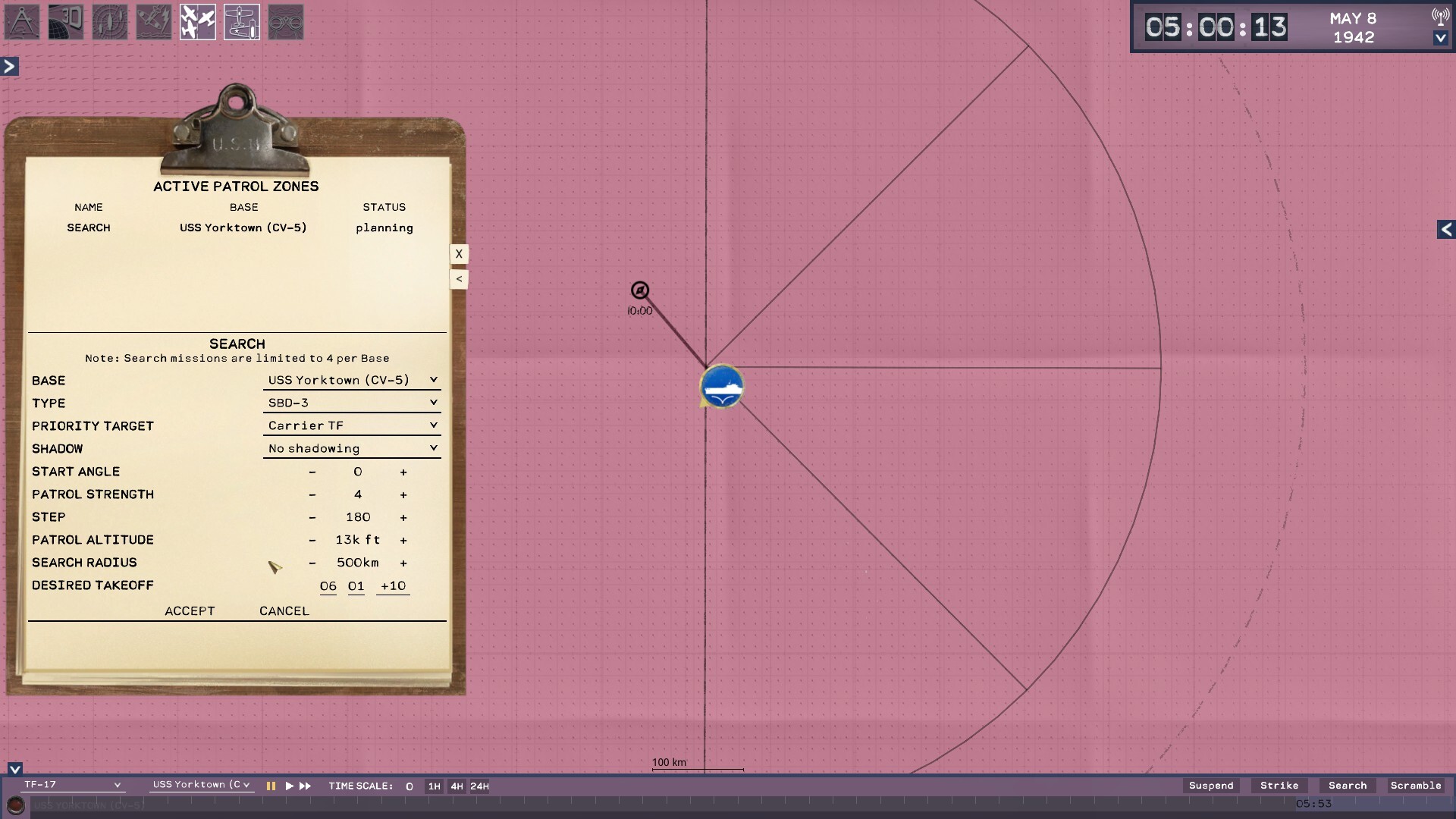This screenshot has height=819, width=1456.
Task: Fast forward the simulation
Action: (x=305, y=786)
